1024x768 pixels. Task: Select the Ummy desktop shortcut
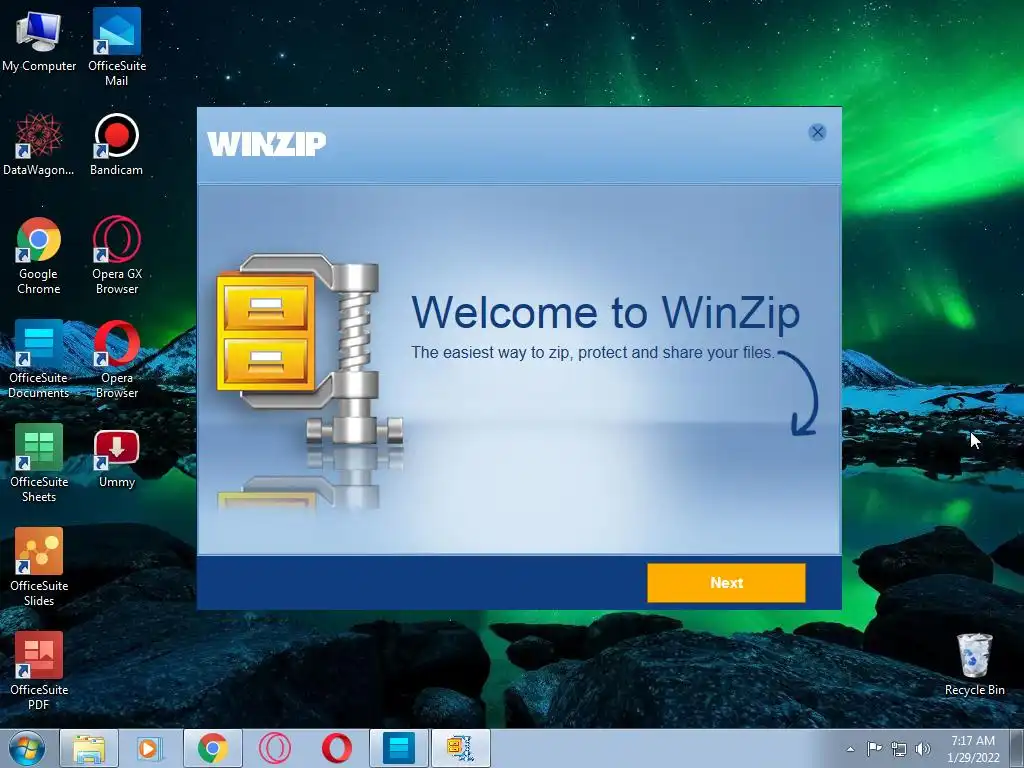[x=117, y=459]
